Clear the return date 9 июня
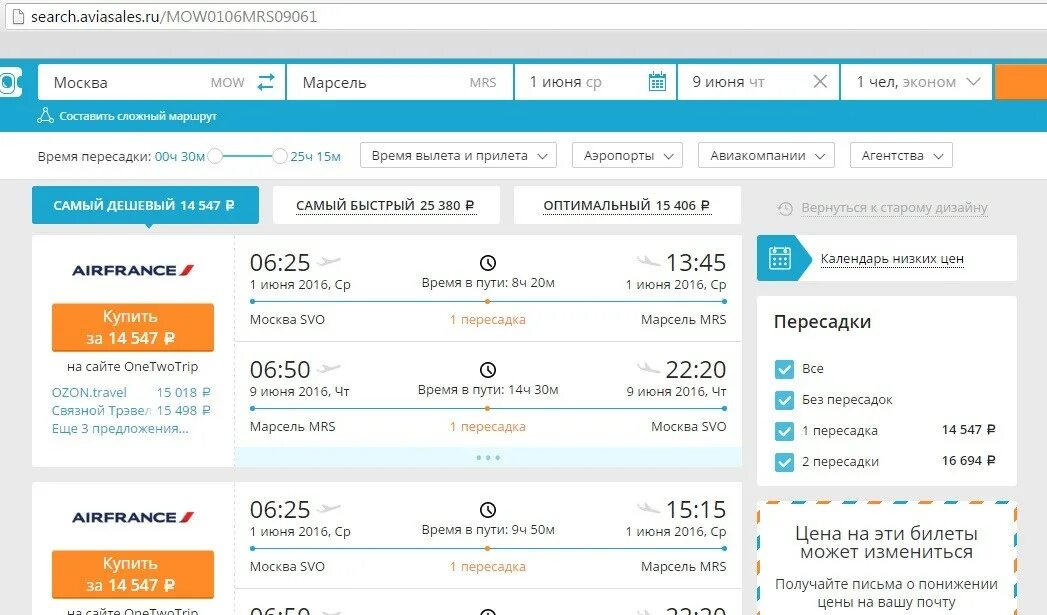 (820, 81)
